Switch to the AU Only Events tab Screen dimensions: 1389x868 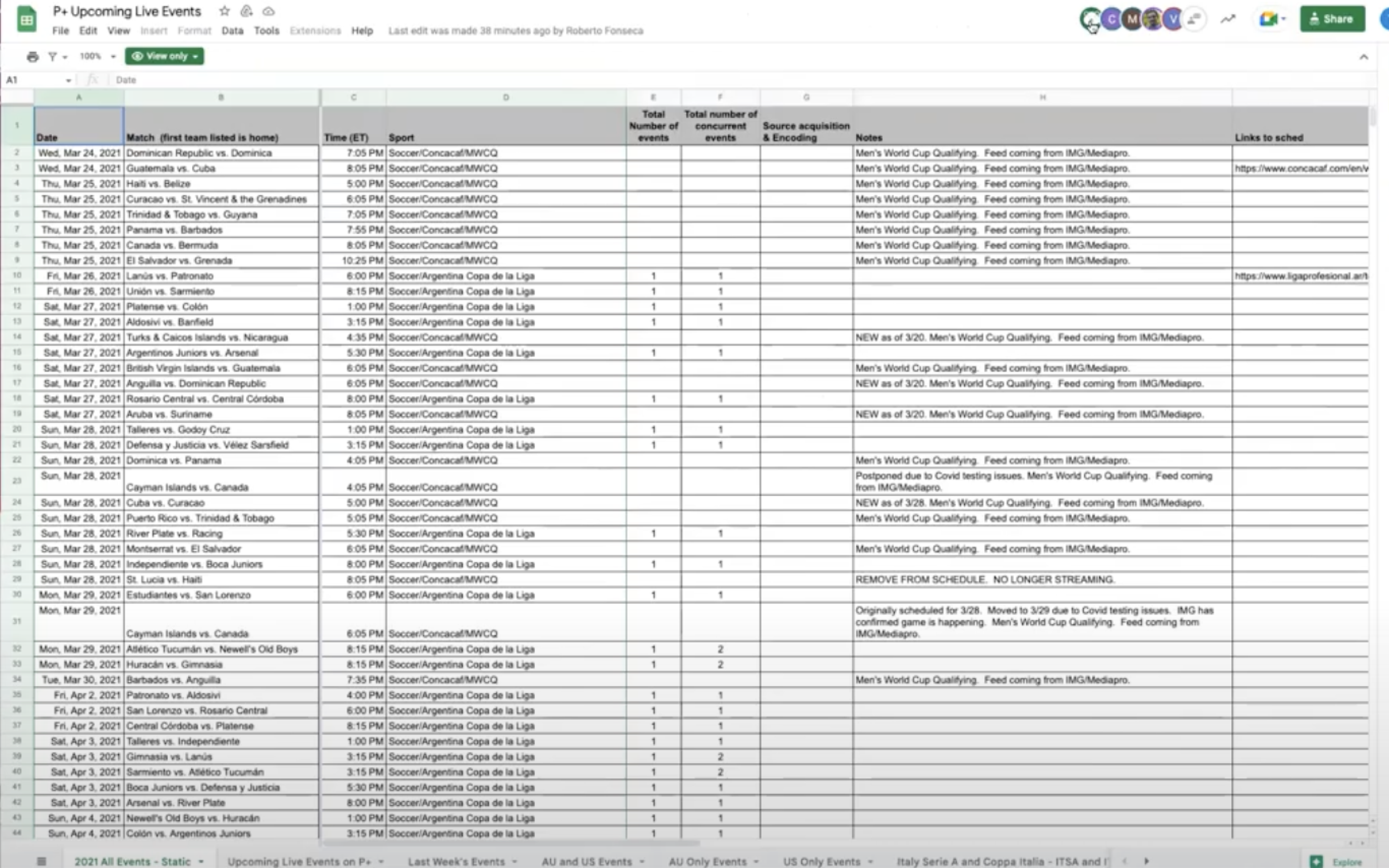707,861
